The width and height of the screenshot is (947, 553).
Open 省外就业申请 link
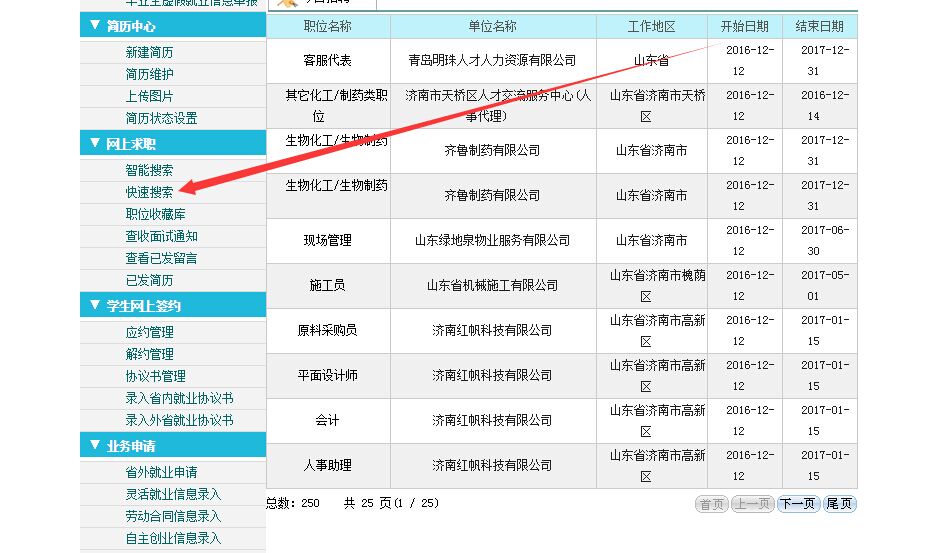pos(161,472)
